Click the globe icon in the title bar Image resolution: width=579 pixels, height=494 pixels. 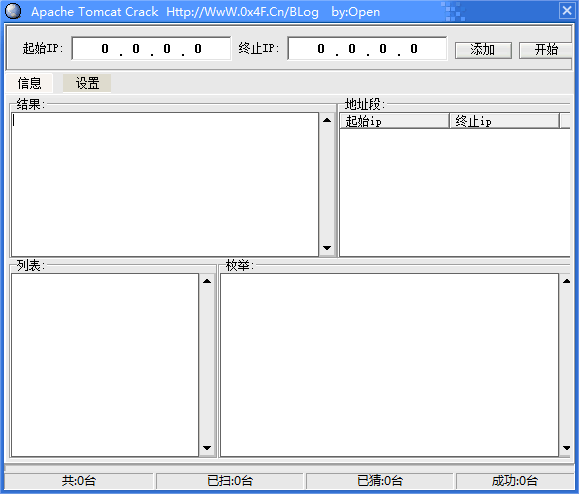click(13, 11)
